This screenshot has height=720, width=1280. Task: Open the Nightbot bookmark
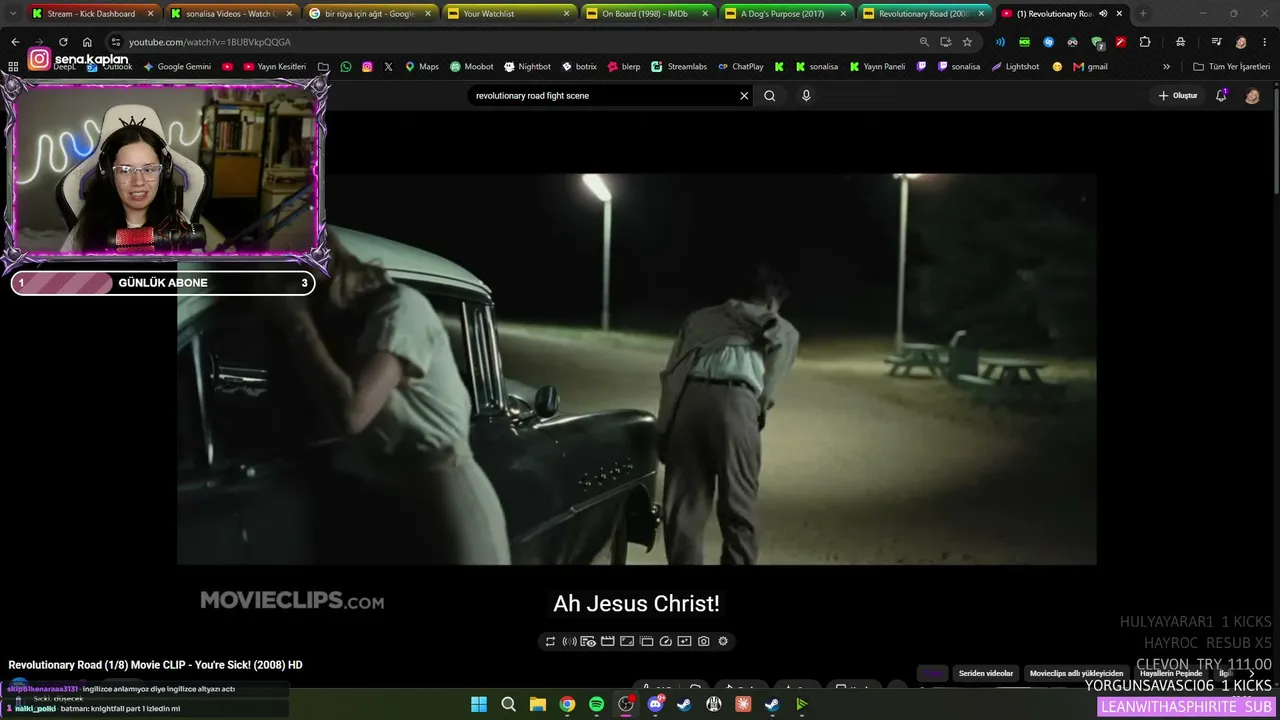pyautogui.click(x=527, y=67)
